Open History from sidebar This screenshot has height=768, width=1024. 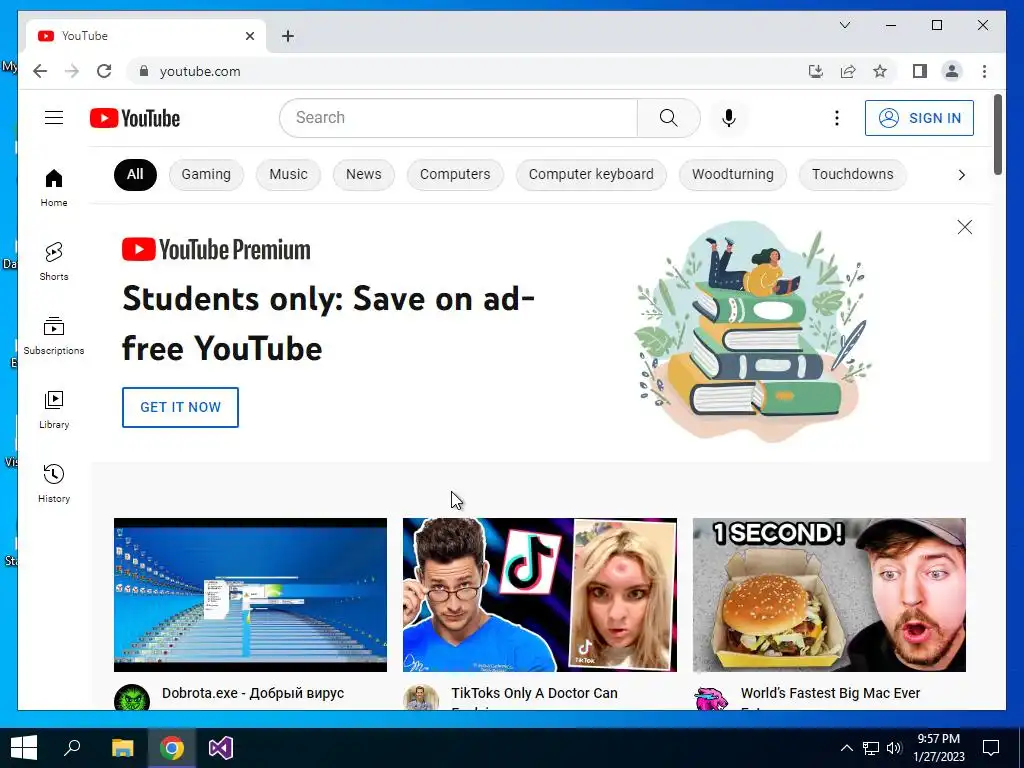click(54, 483)
